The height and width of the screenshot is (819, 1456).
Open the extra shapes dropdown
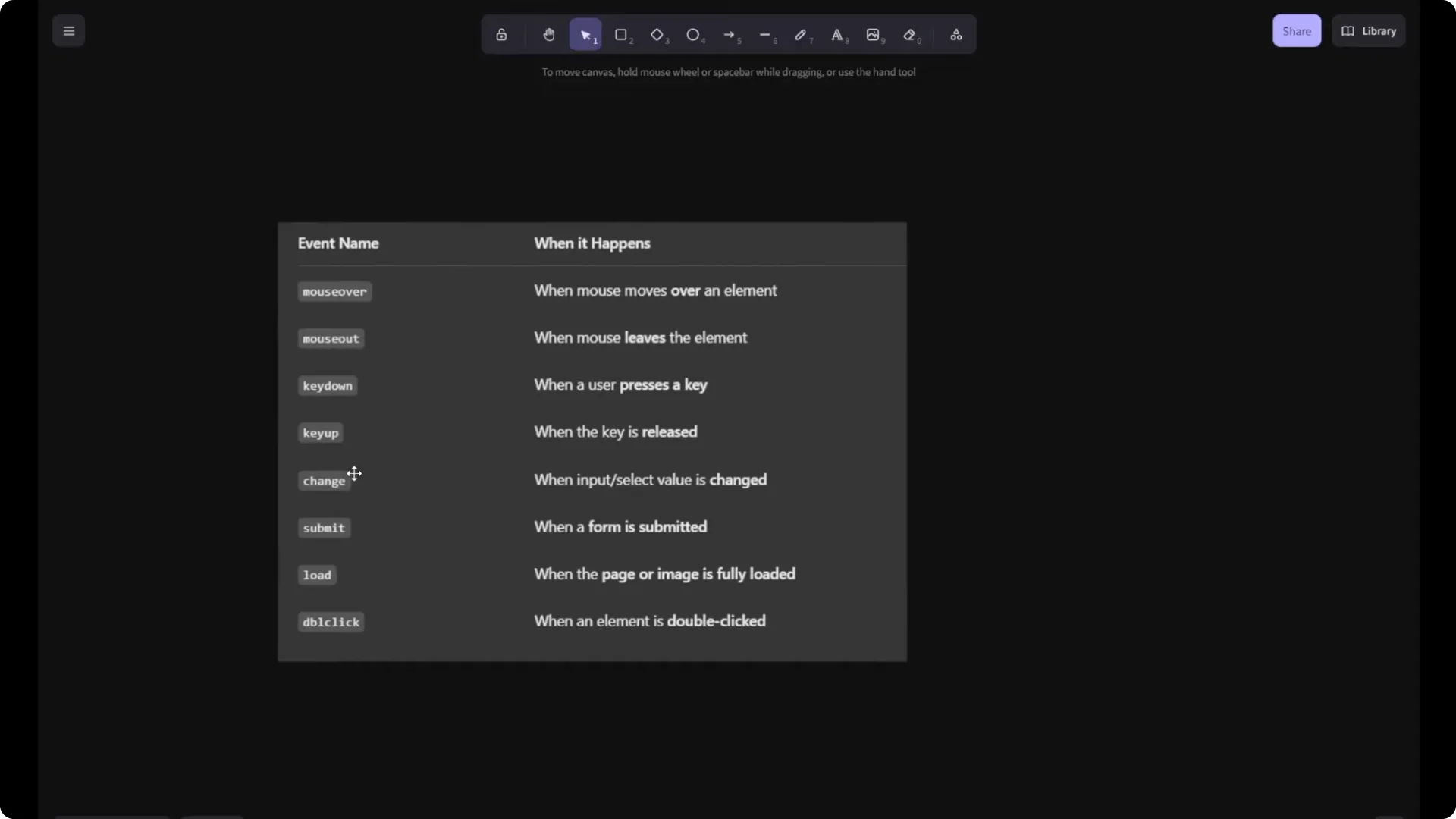tap(956, 34)
